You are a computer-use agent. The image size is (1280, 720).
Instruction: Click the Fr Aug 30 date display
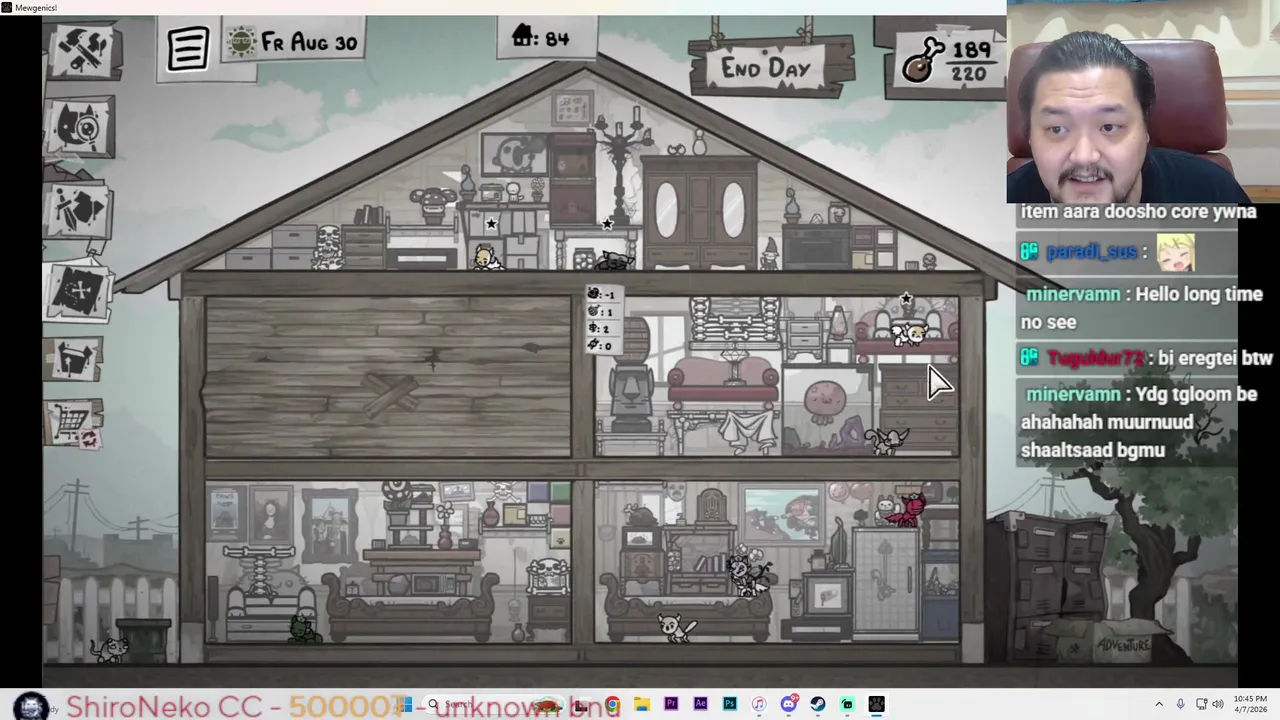293,42
